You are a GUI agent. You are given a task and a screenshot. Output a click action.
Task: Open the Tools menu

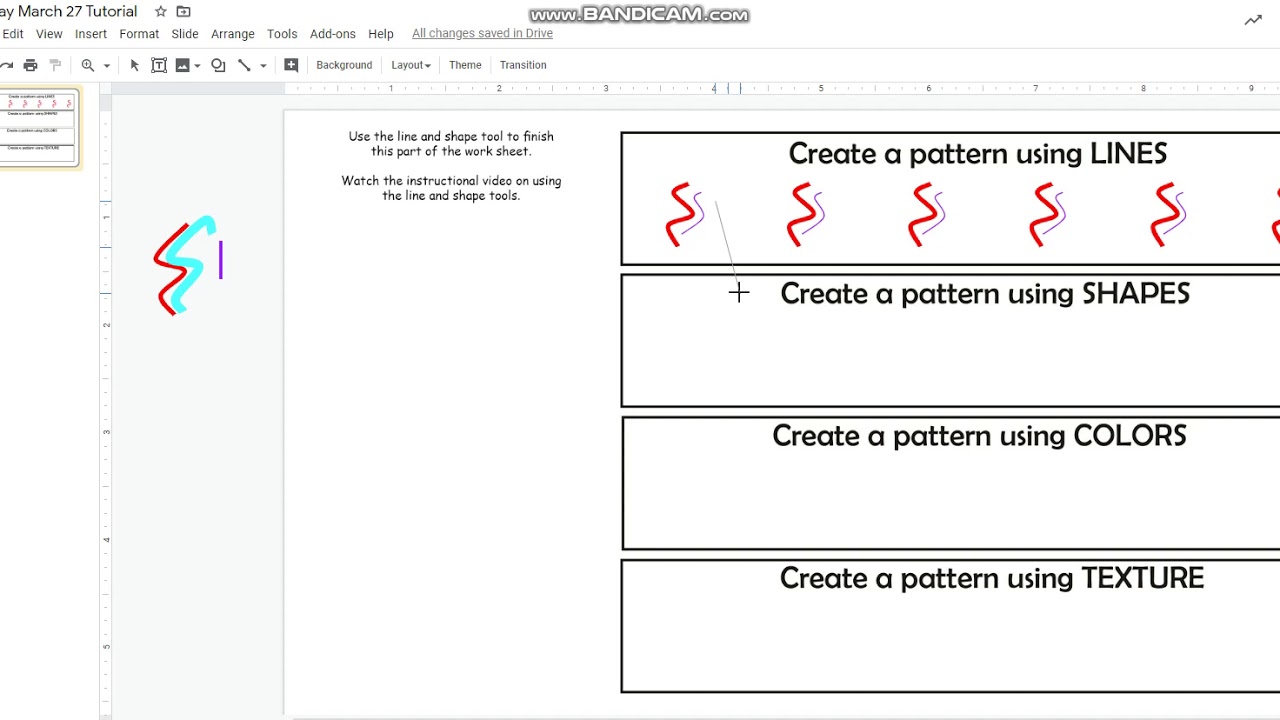282,34
